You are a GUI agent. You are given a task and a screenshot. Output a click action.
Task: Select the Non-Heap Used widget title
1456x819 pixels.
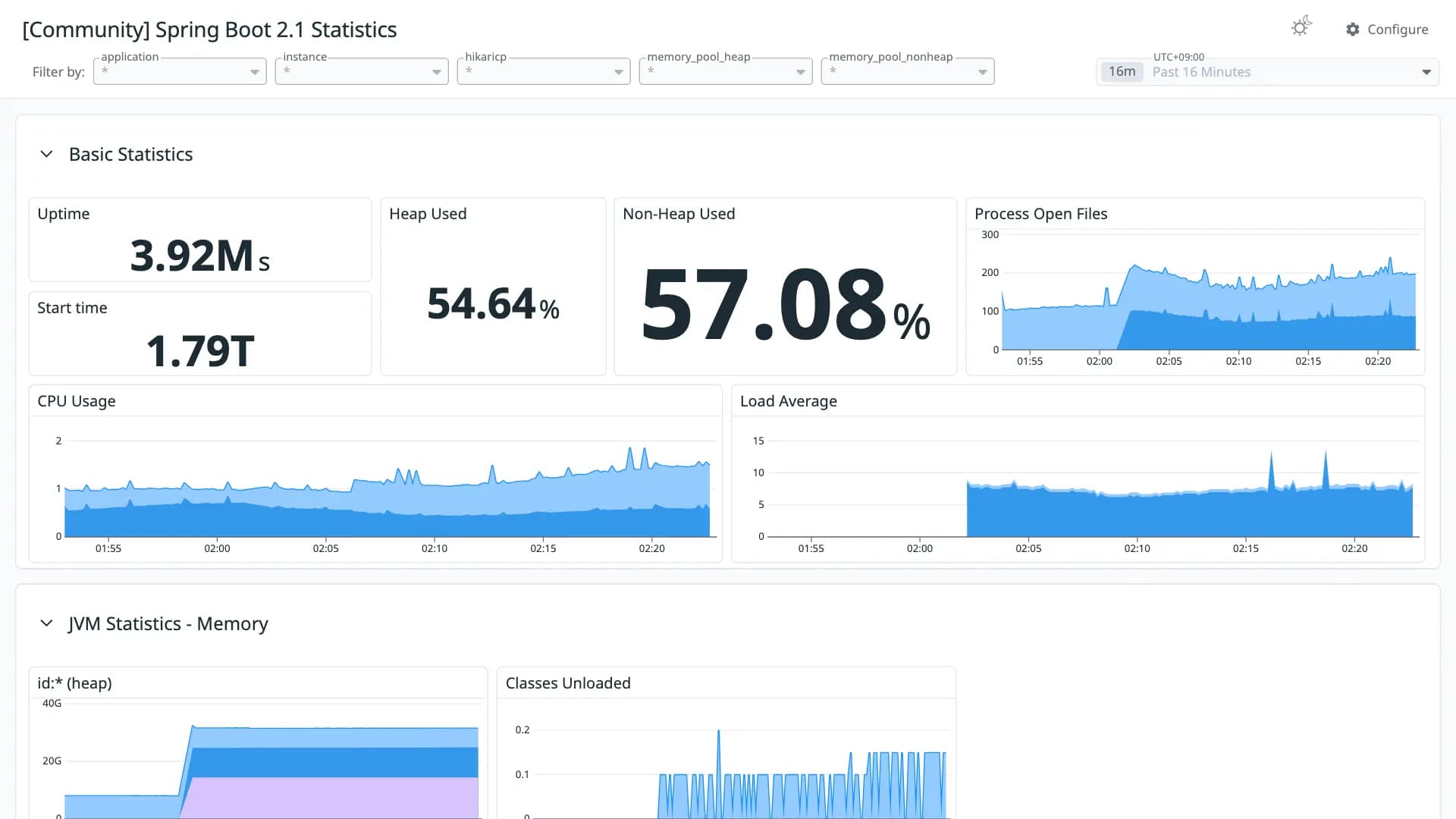tap(679, 214)
